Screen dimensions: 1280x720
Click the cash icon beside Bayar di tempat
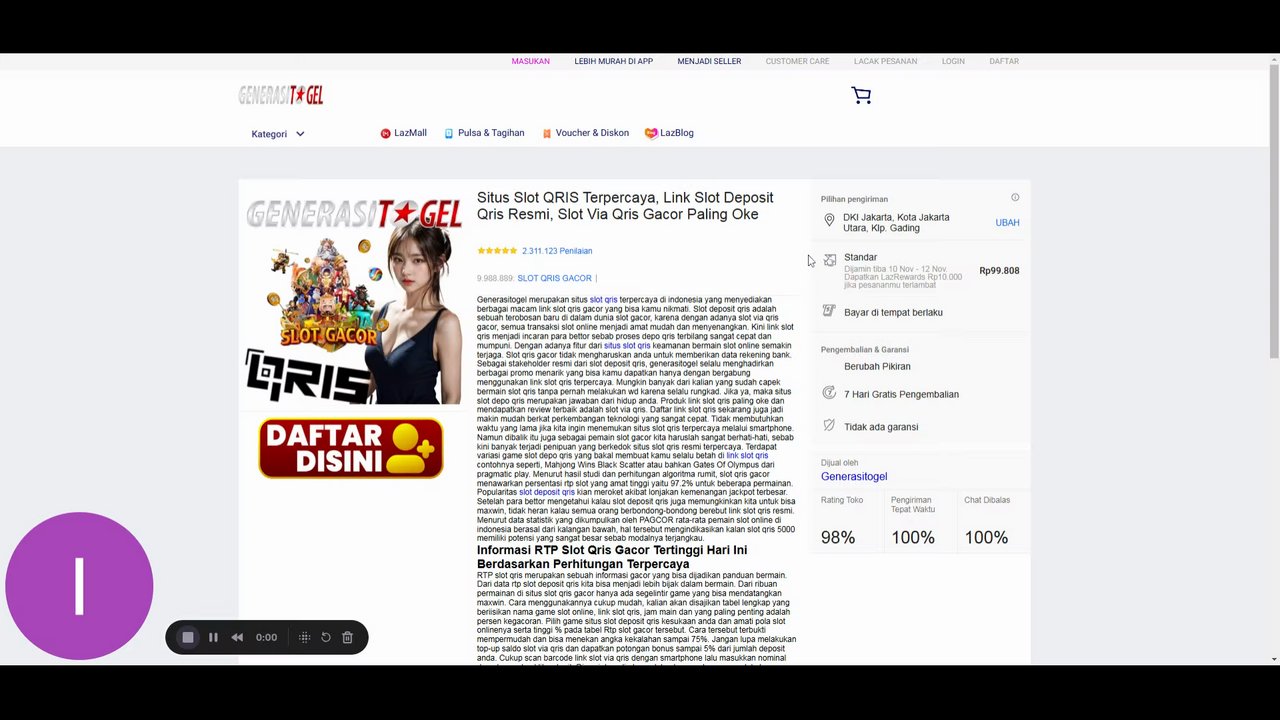pos(829,311)
